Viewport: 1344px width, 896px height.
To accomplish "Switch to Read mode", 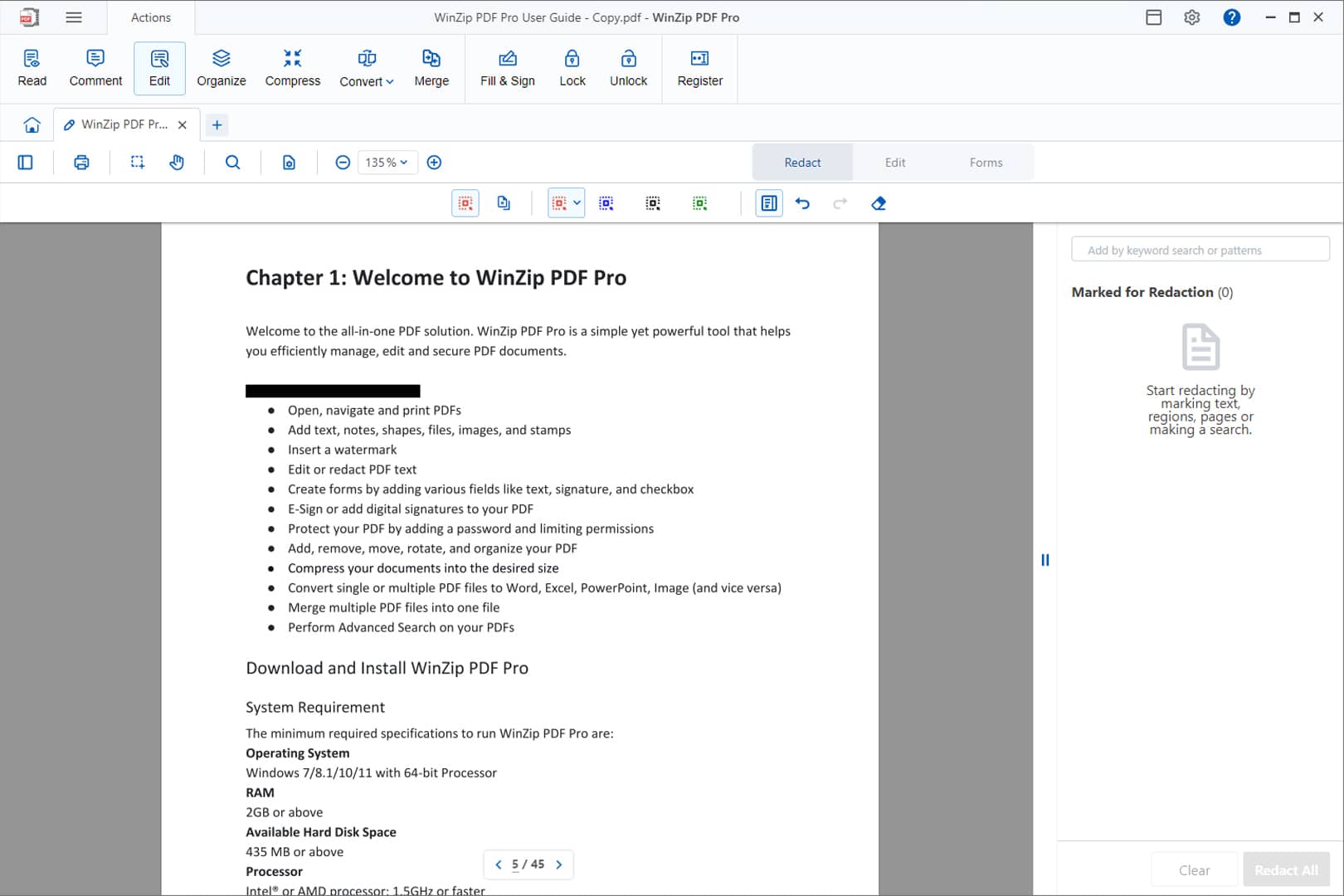I will [32, 68].
